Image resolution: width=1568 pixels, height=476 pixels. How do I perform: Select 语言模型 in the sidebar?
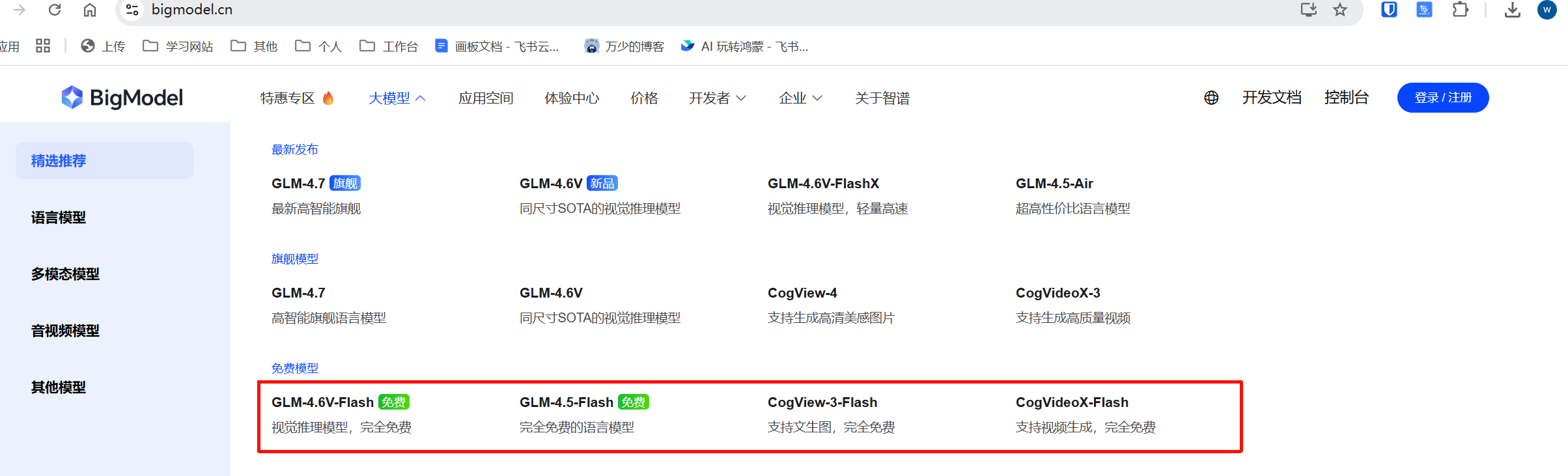[59, 217]
